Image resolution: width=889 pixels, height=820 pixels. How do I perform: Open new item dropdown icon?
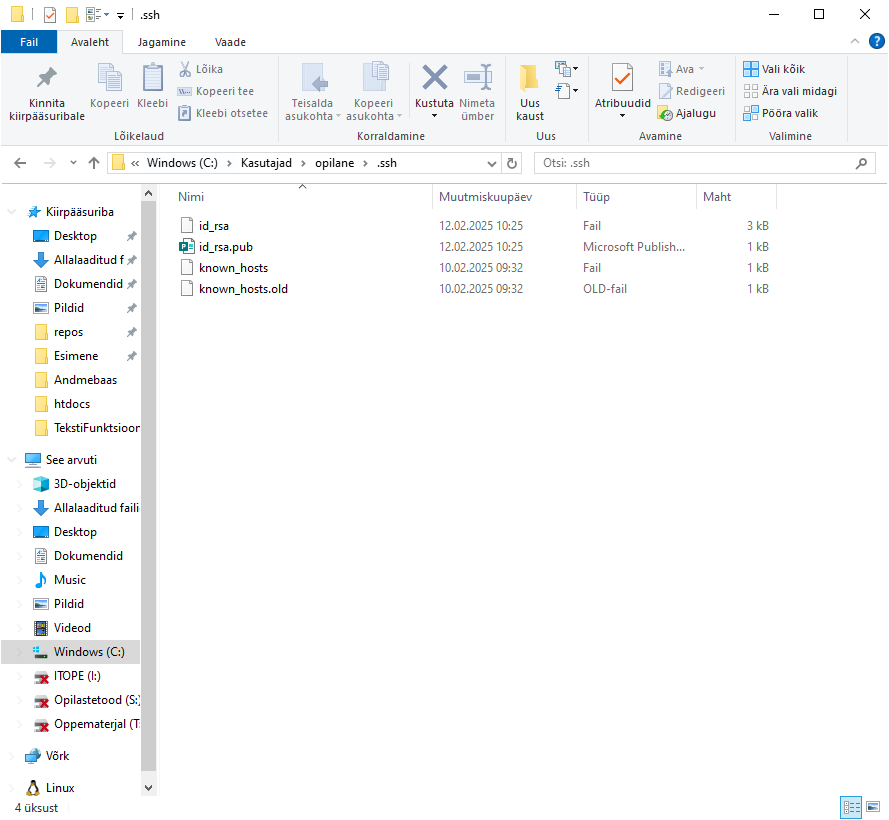[x=566, y=69]
